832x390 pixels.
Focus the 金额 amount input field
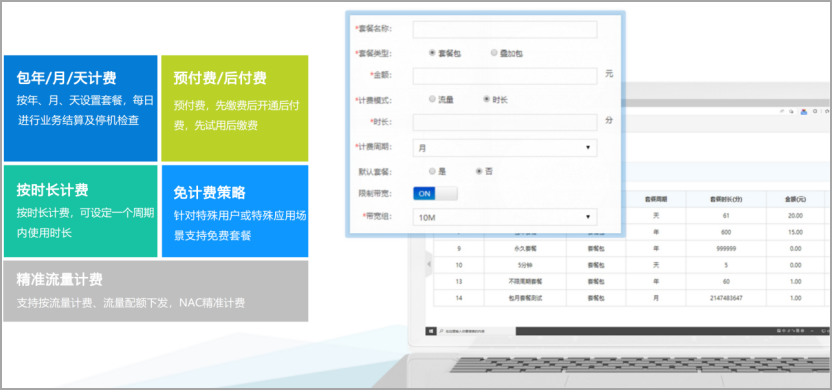pos(505,76)
